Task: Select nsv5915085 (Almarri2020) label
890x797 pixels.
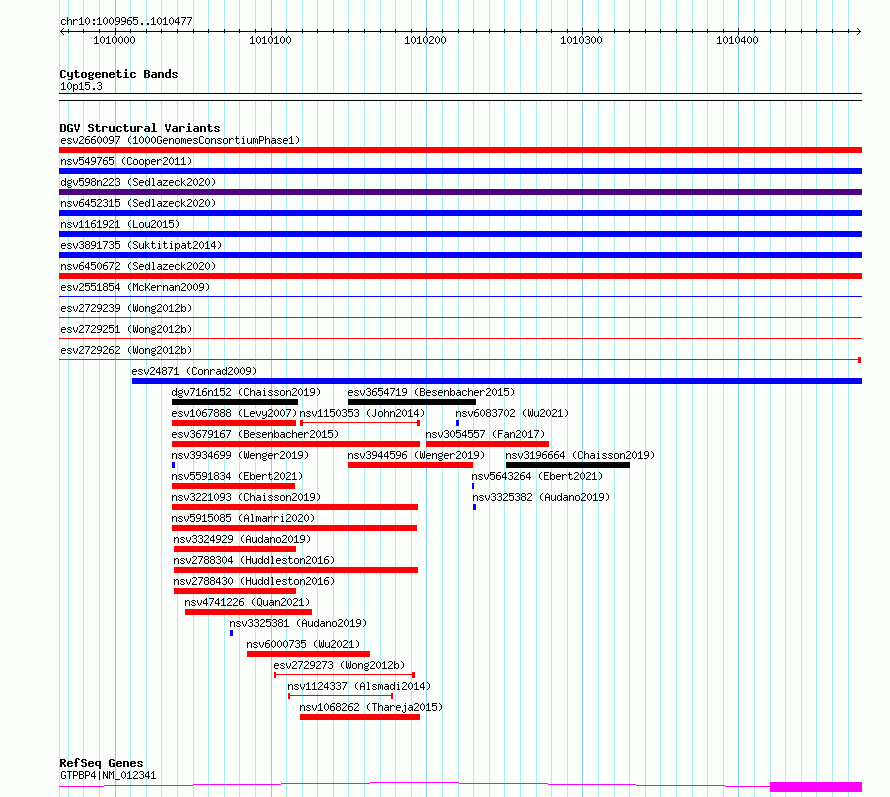Action: (x=243, y=518)
